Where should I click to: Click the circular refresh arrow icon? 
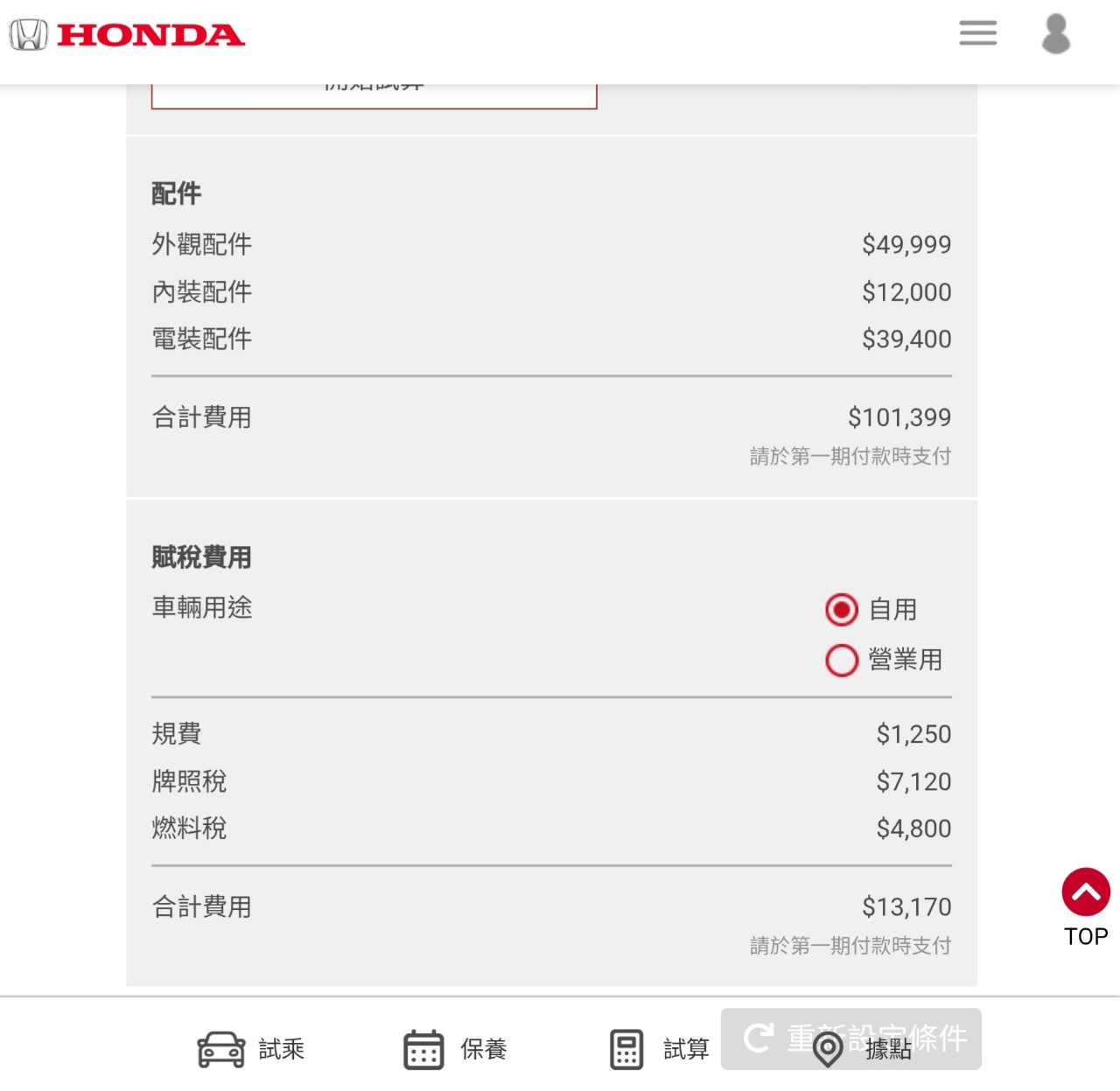click(758, 1038)
